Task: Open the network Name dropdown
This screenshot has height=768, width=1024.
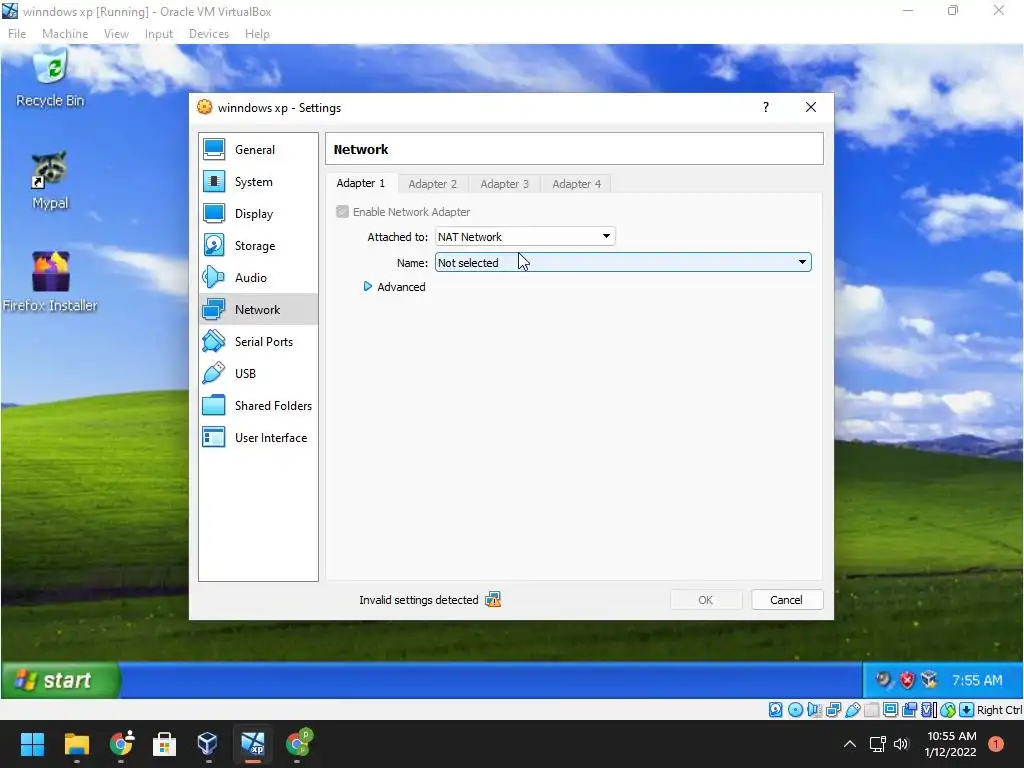Action: click(x=623, y=263)
